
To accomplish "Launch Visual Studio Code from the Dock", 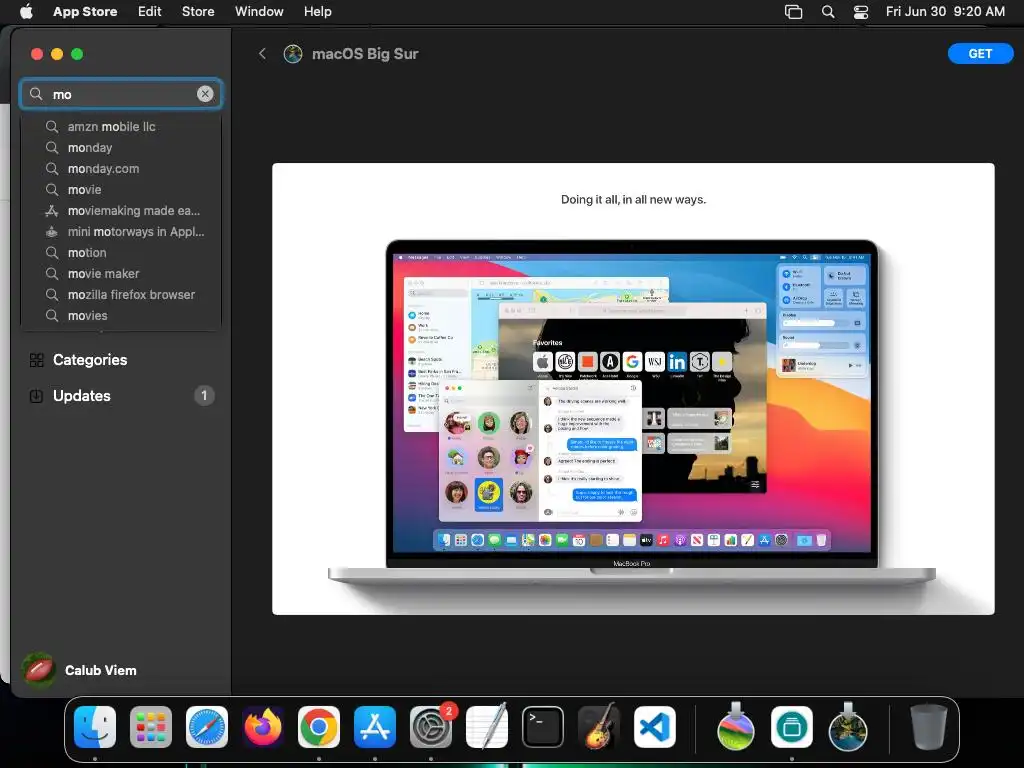I will pyautogui.click(x=655, y=727).
